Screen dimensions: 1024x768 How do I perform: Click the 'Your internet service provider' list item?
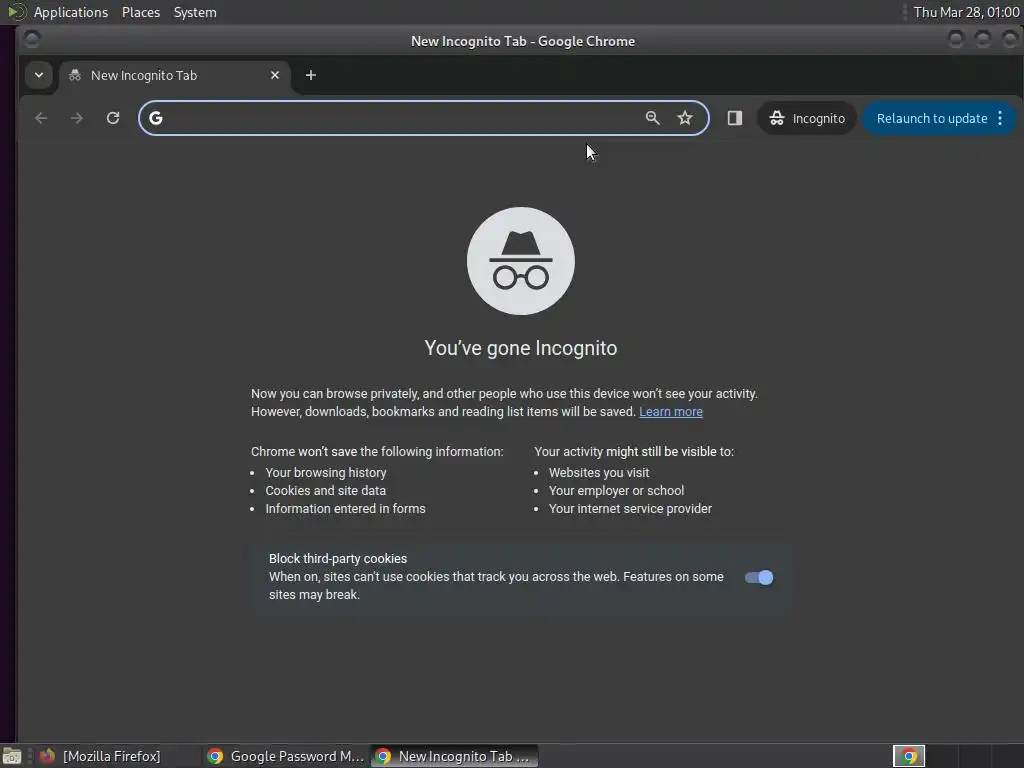click(630, 508)
